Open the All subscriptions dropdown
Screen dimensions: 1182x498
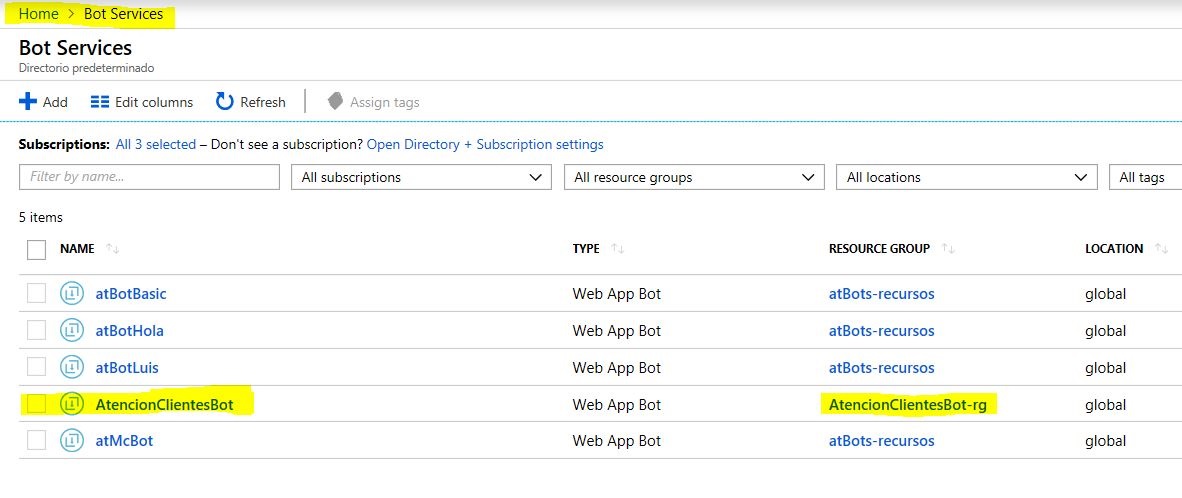click(420, 177)
